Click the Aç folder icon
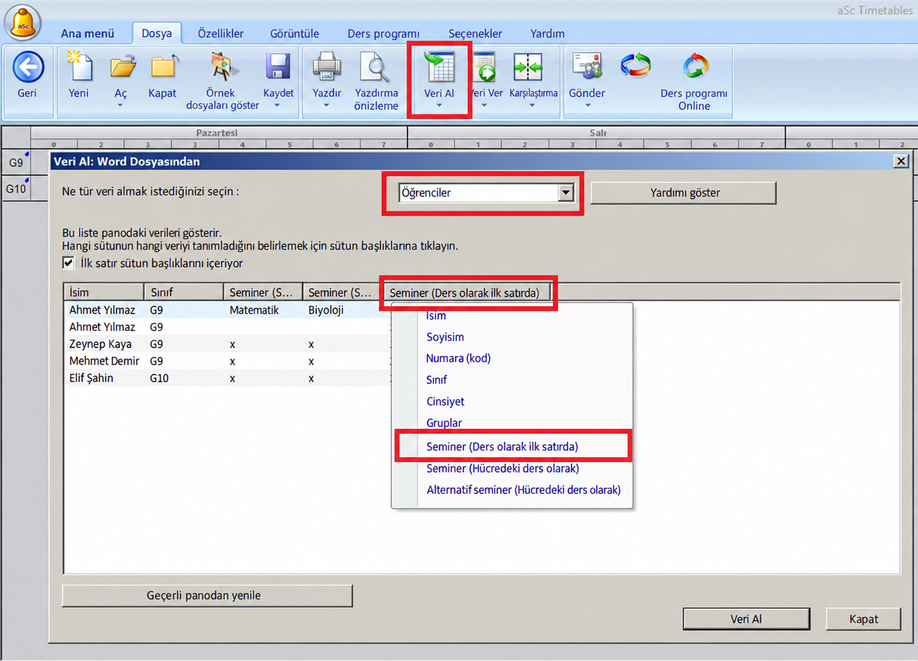This screenshot has height=661, width=918. coord(122,68)
